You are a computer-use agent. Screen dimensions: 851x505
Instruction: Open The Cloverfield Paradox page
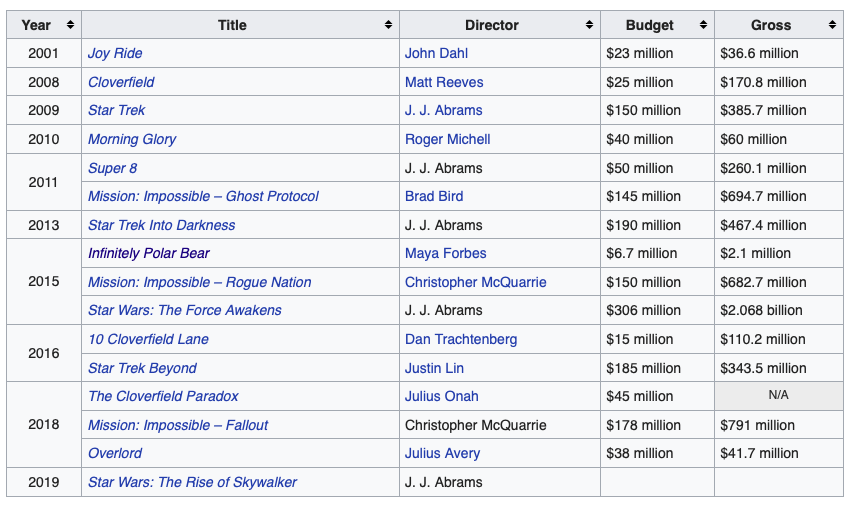point(163,396)
